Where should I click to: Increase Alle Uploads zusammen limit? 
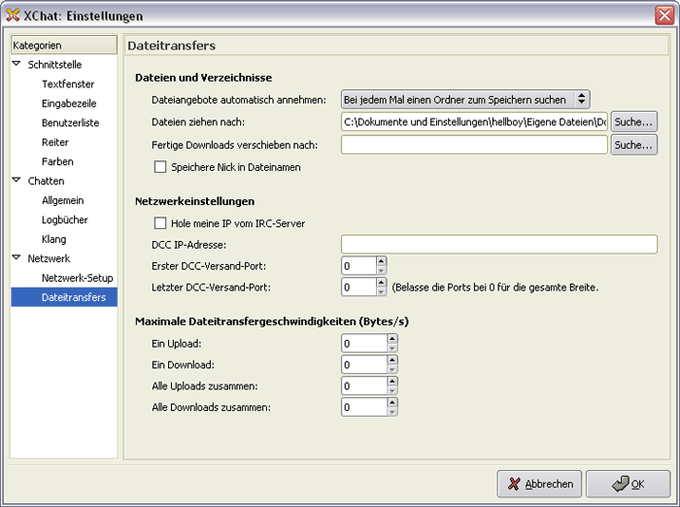(x=392, y=381)
